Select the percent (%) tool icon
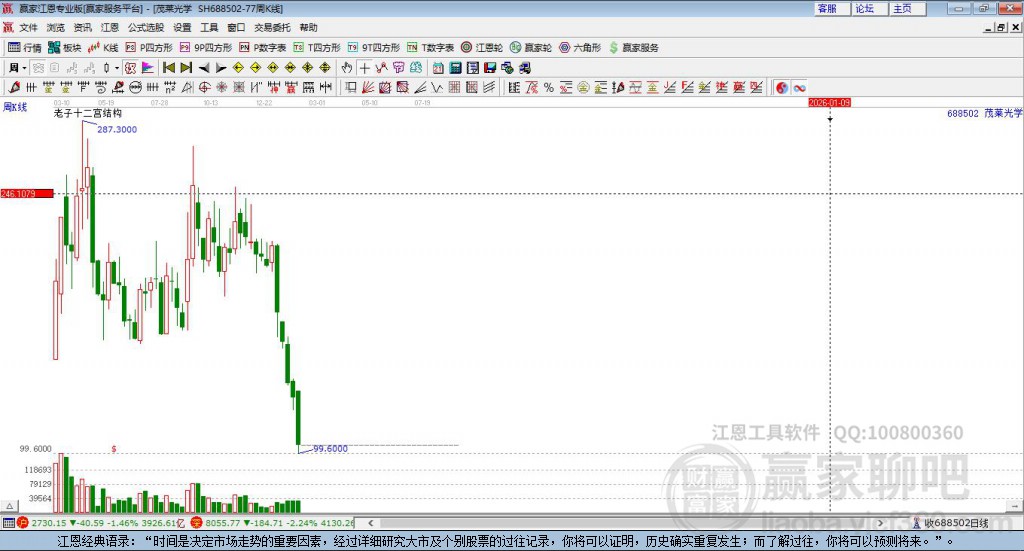Image resolution: width=1024 pixels, height=551 pixels. coord(549,87)
